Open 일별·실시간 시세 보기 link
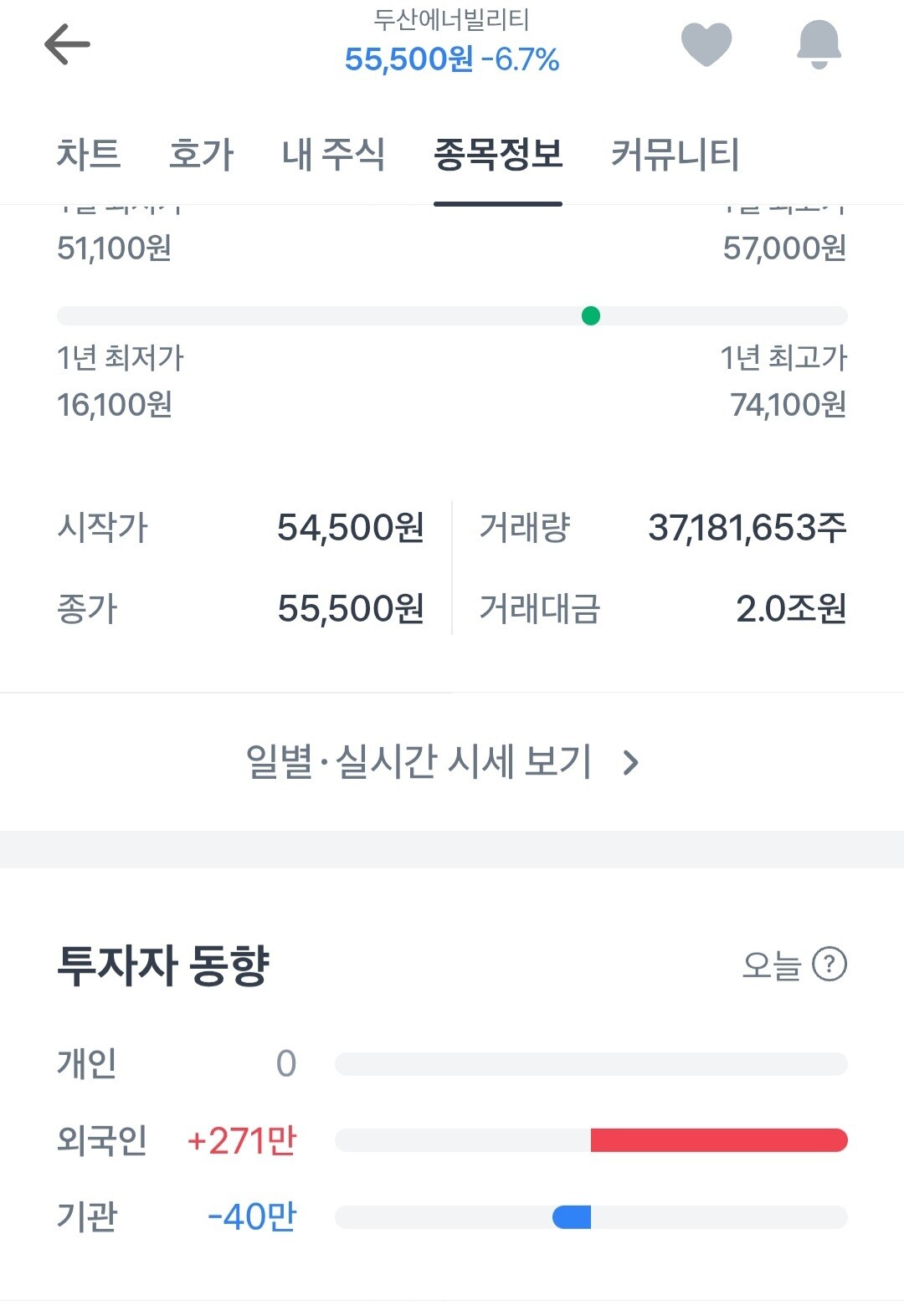Image resolution: width=904 pixels, height=1316 pixels. tap(419, 762)
